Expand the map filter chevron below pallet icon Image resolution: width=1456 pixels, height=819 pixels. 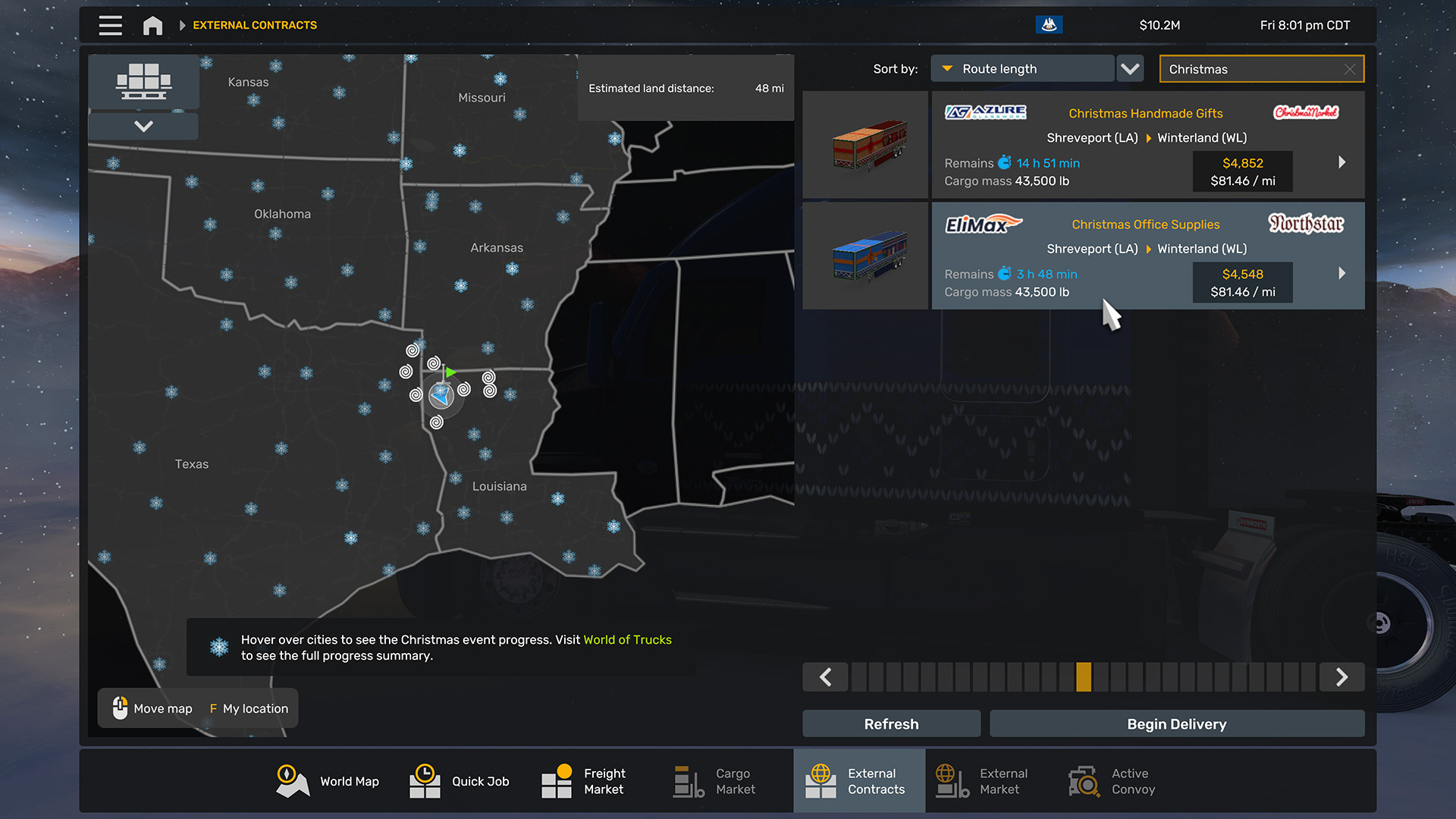(x=143, y=126)
